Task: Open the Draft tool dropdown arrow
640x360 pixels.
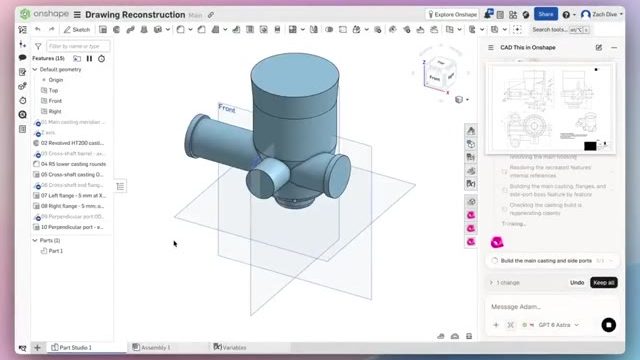Action: pos(225,29)
